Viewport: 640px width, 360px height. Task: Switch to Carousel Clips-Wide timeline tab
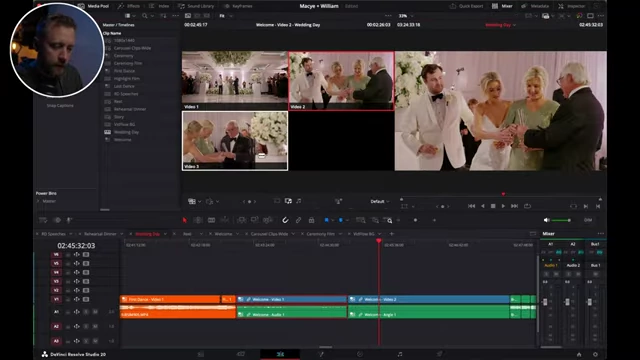coord(269,234)
